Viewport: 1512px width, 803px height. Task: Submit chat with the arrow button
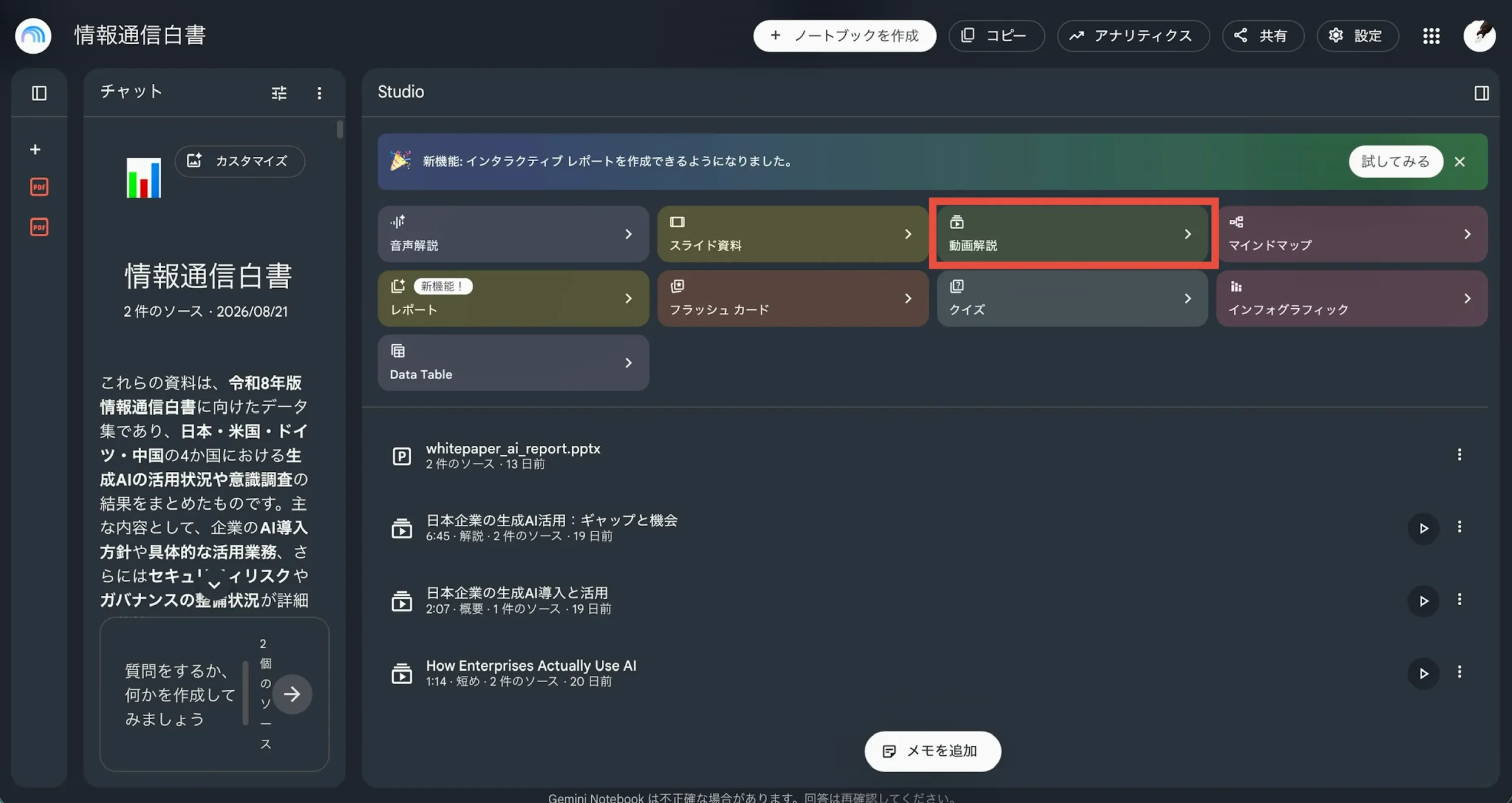292,694
